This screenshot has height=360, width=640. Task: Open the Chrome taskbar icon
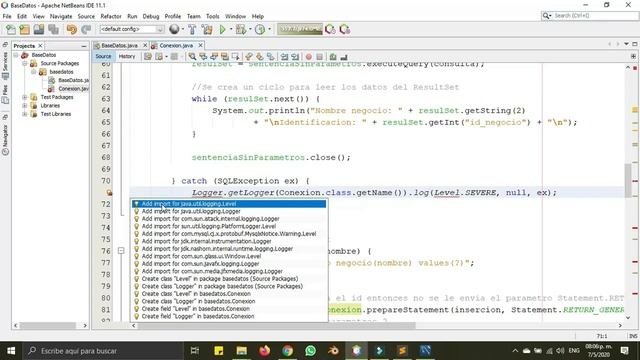(288, 351)
